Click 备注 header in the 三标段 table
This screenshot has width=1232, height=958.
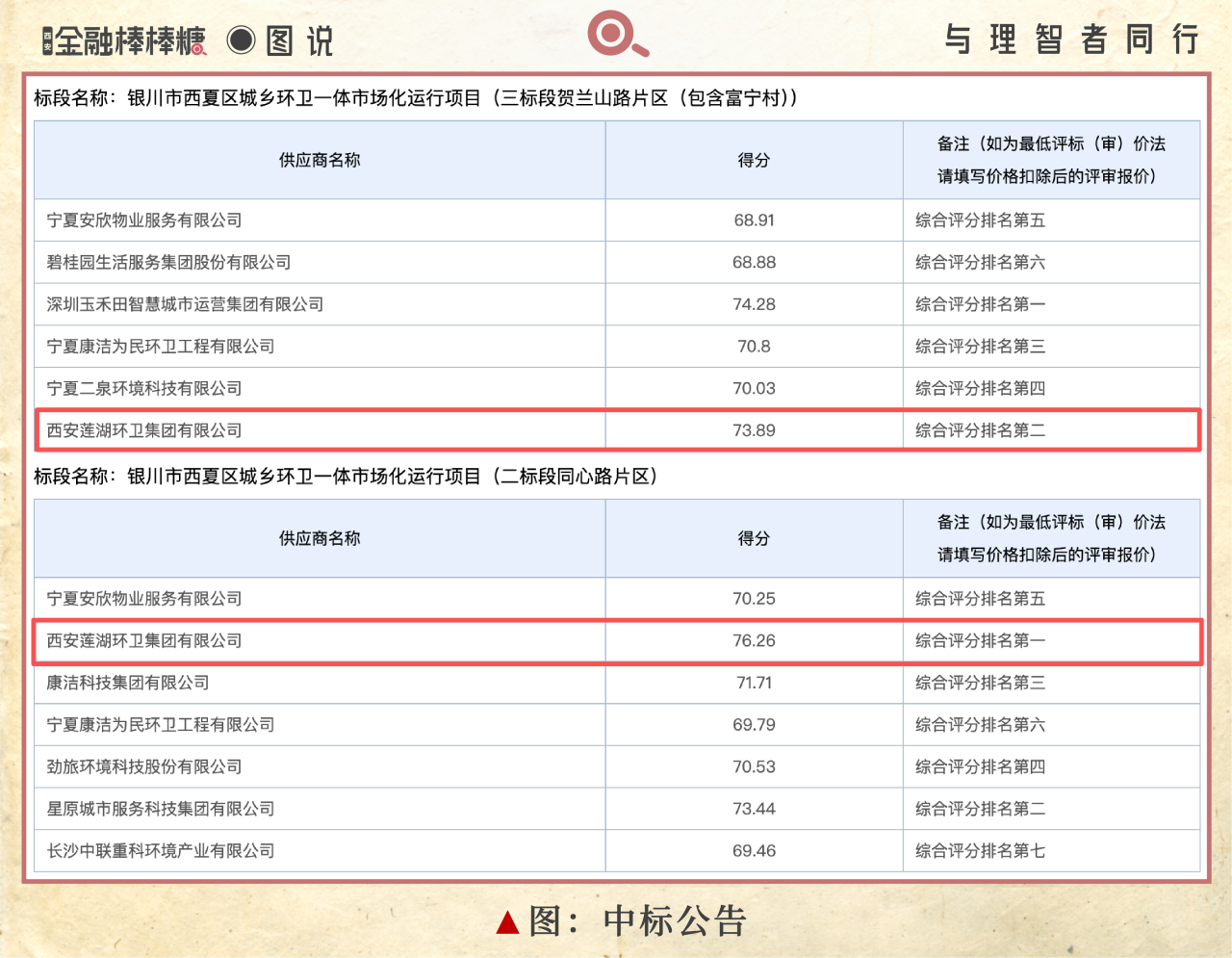pos(1051,160)
